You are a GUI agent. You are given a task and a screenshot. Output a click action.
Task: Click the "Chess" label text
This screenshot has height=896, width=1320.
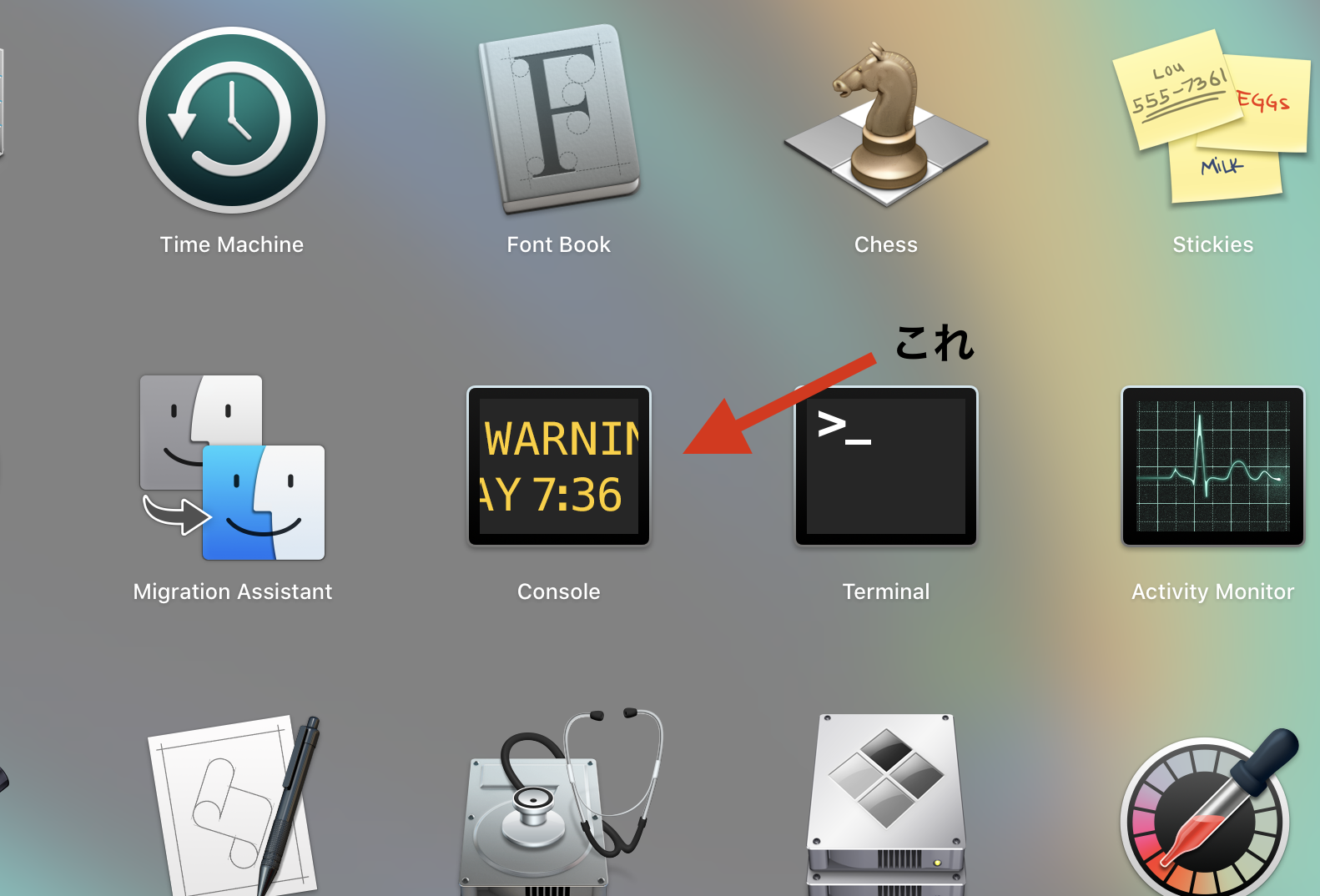(x=886, y=244)
